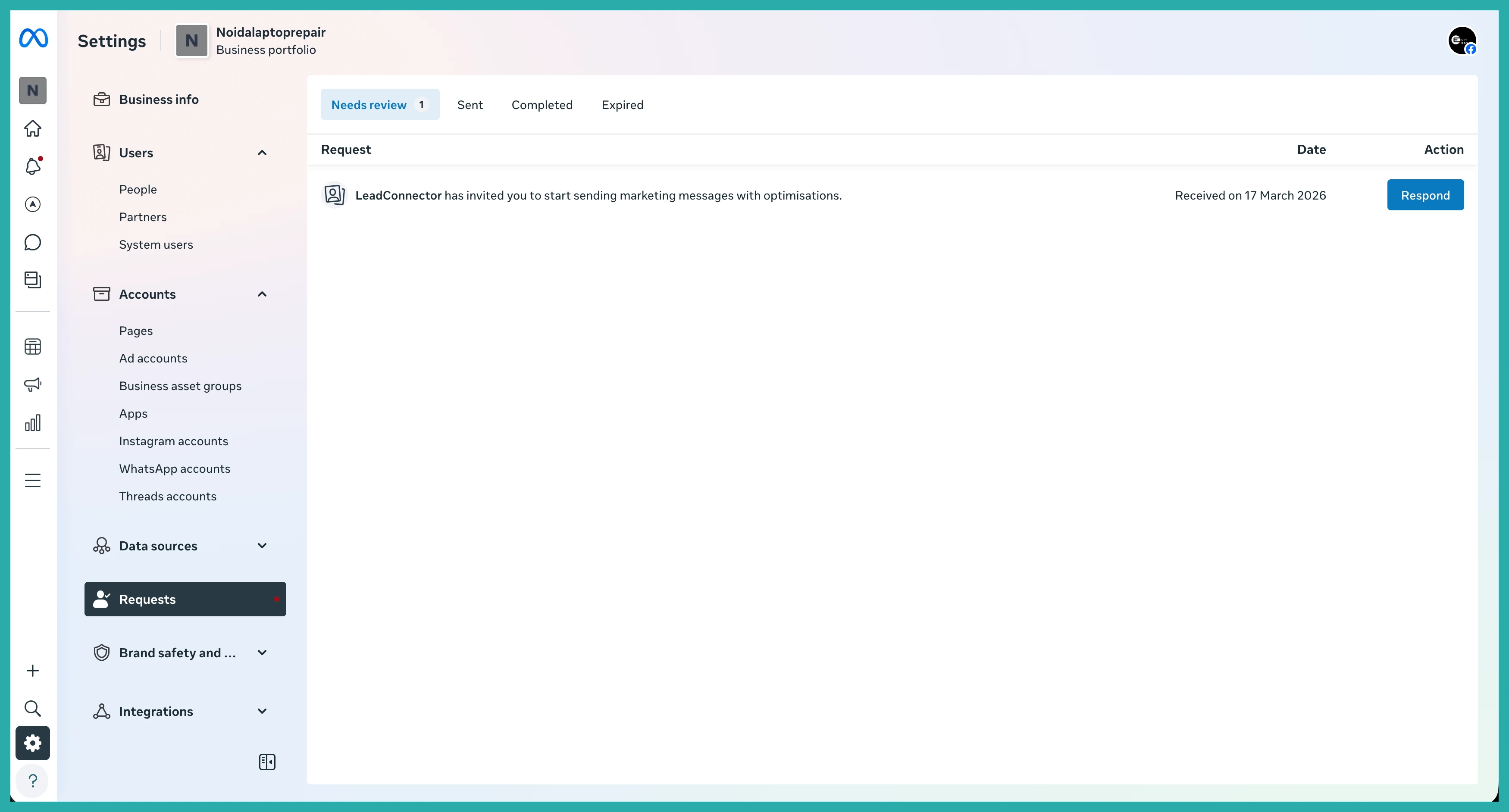The image size is (1509, 812).
Task: Open the Notifications bell icon
Action: point(33,166)
